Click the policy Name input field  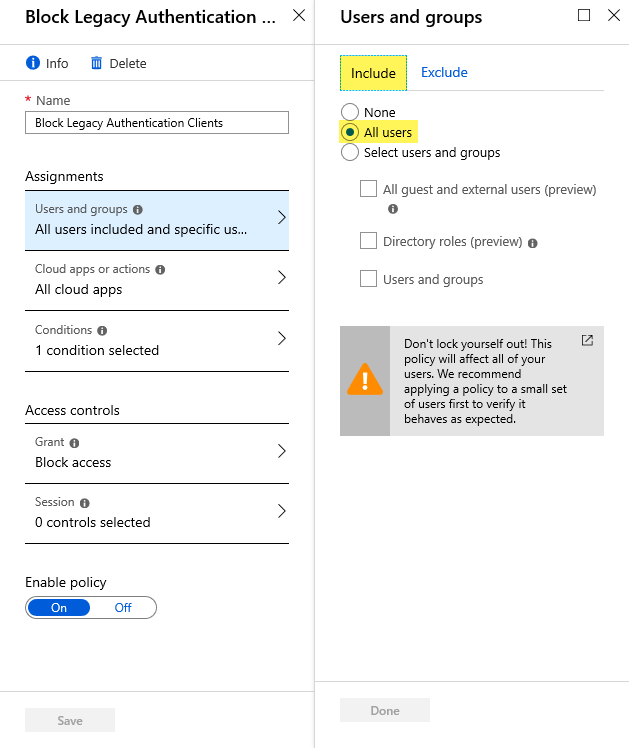pyautogui.click(x=157, y=123)
